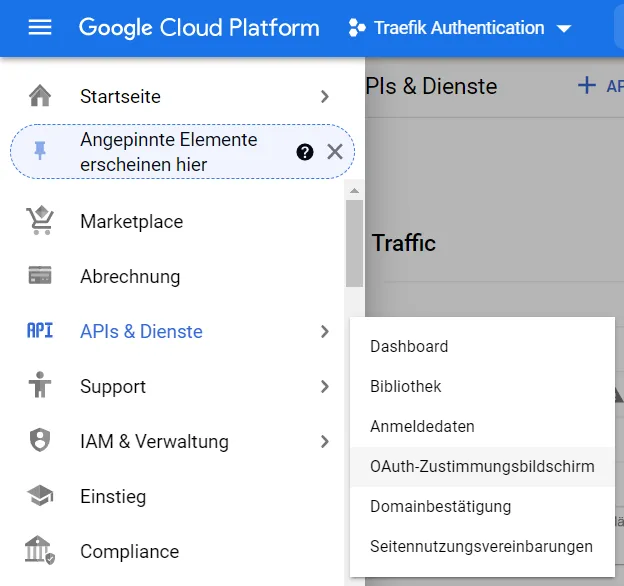
Task: Open the hamburger navigation menu
Action: [40, 27]
